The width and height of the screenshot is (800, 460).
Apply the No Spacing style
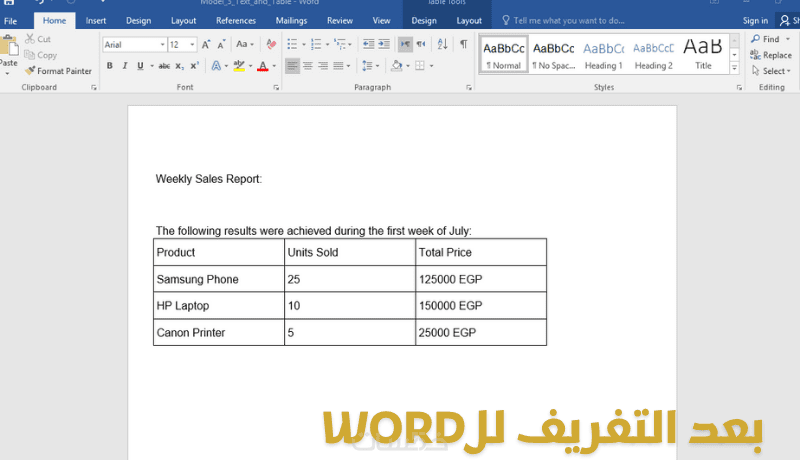554,55
